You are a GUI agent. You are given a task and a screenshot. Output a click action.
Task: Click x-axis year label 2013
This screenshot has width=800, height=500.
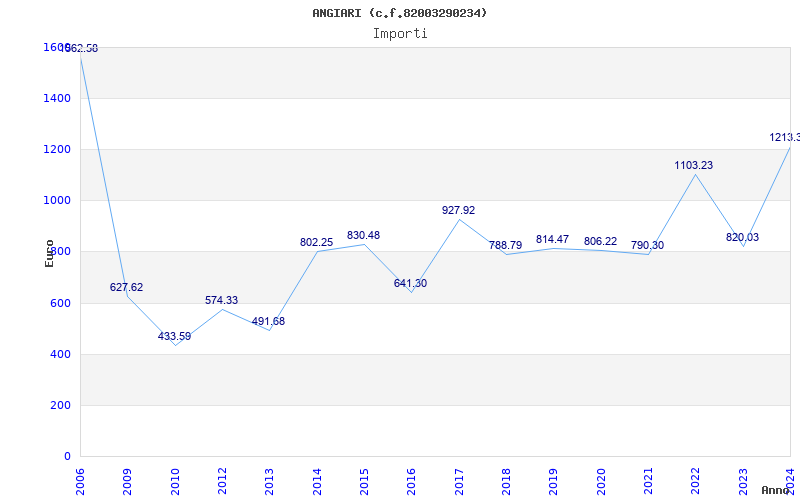(x=269, y=482)
